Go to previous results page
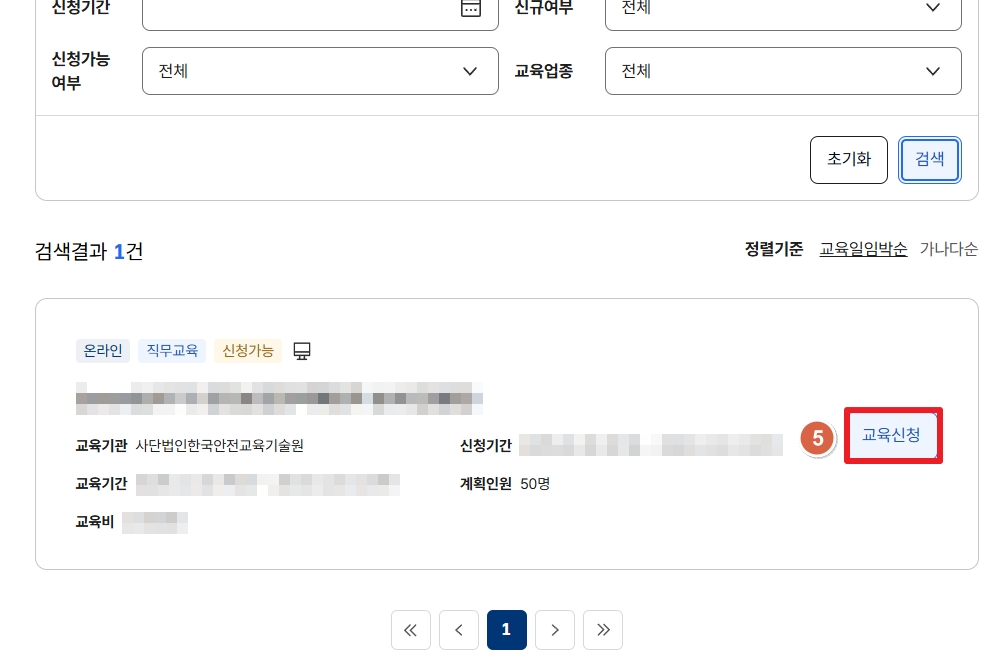Image resolution: width=987 pixels, height=657 pixels. point(459,629)
